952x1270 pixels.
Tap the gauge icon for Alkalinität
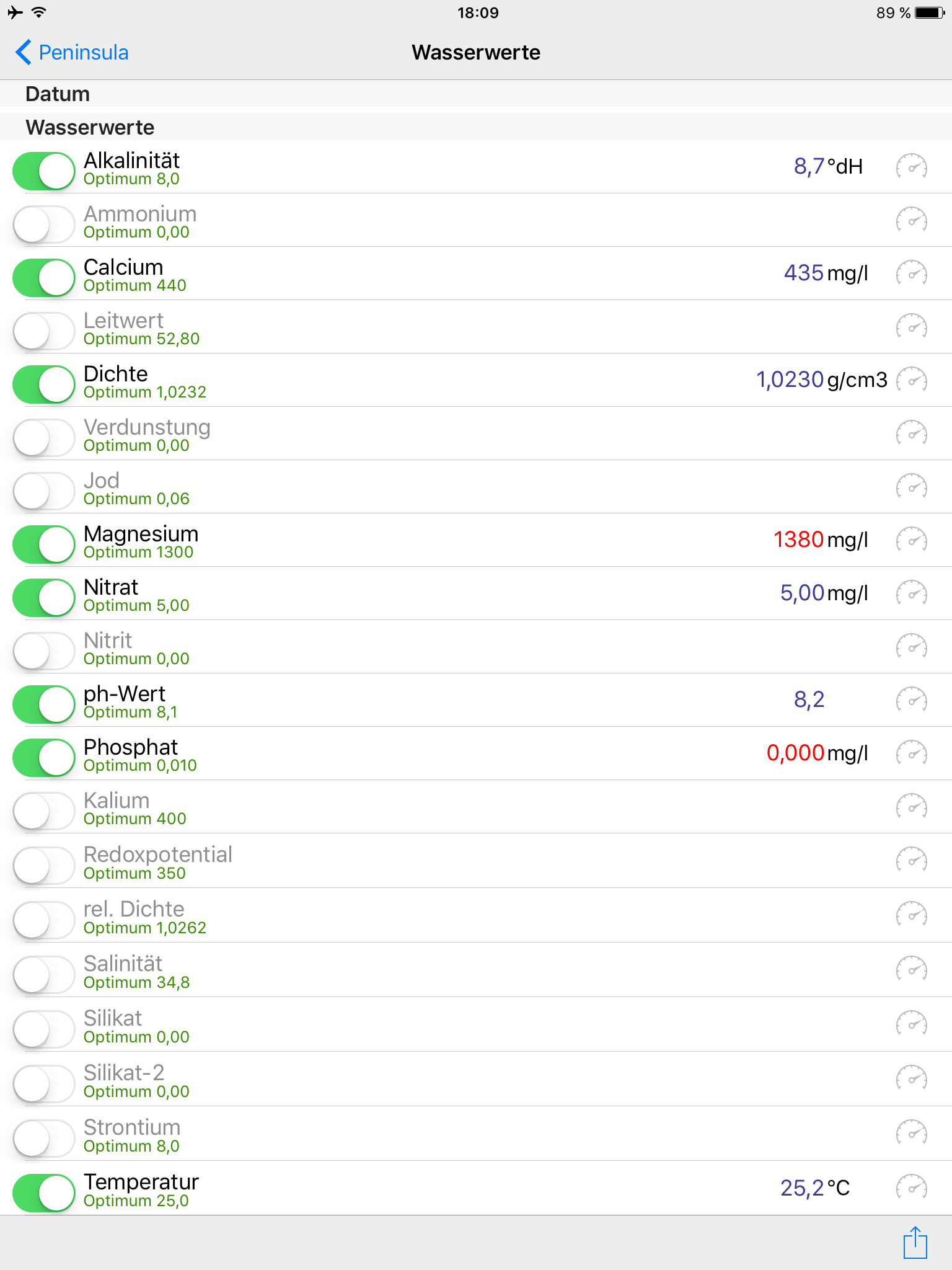[911, 167]
